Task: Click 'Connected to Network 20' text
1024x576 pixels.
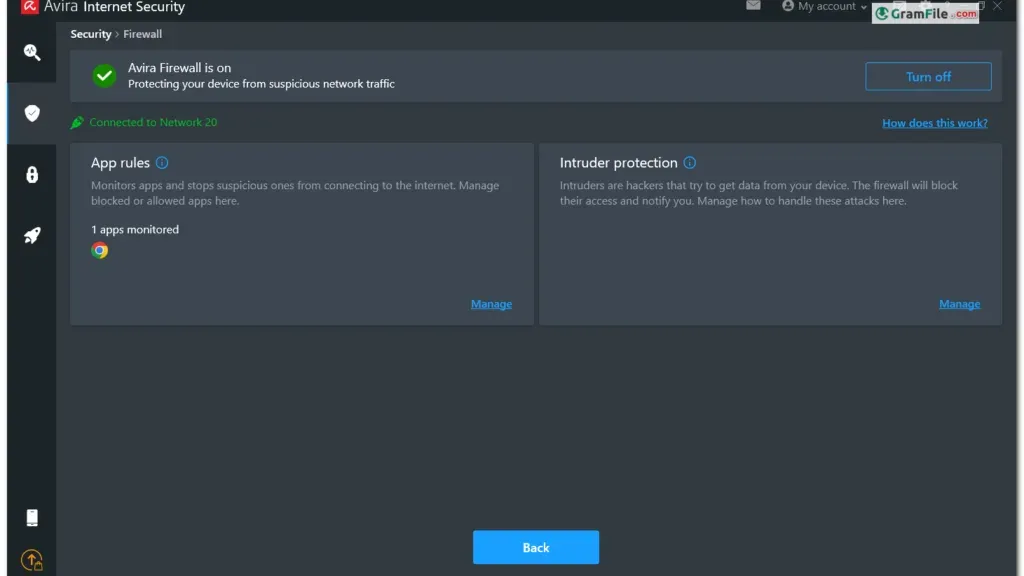Action: (x=153, y=122)
